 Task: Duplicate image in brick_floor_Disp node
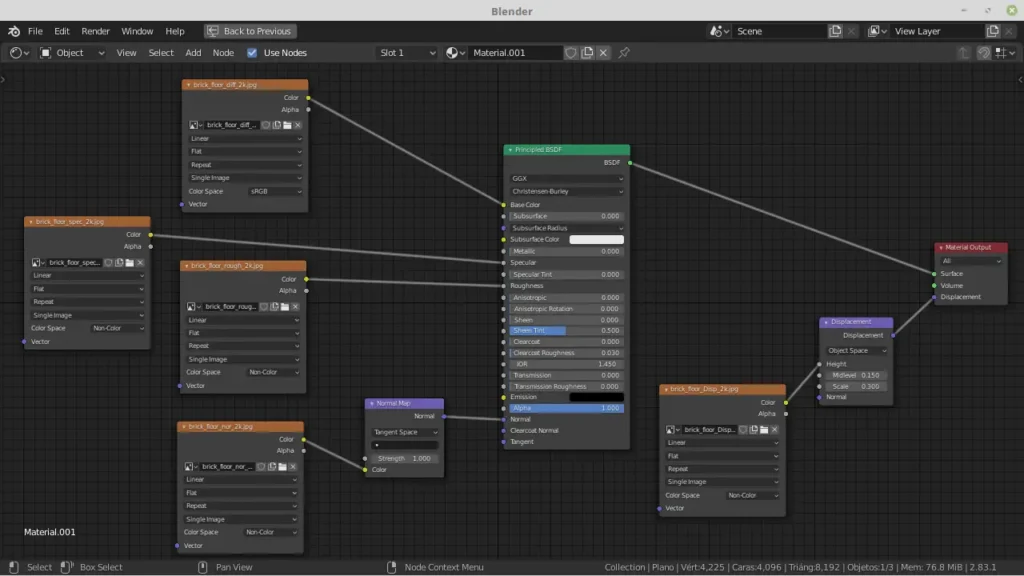pos(754,430)
